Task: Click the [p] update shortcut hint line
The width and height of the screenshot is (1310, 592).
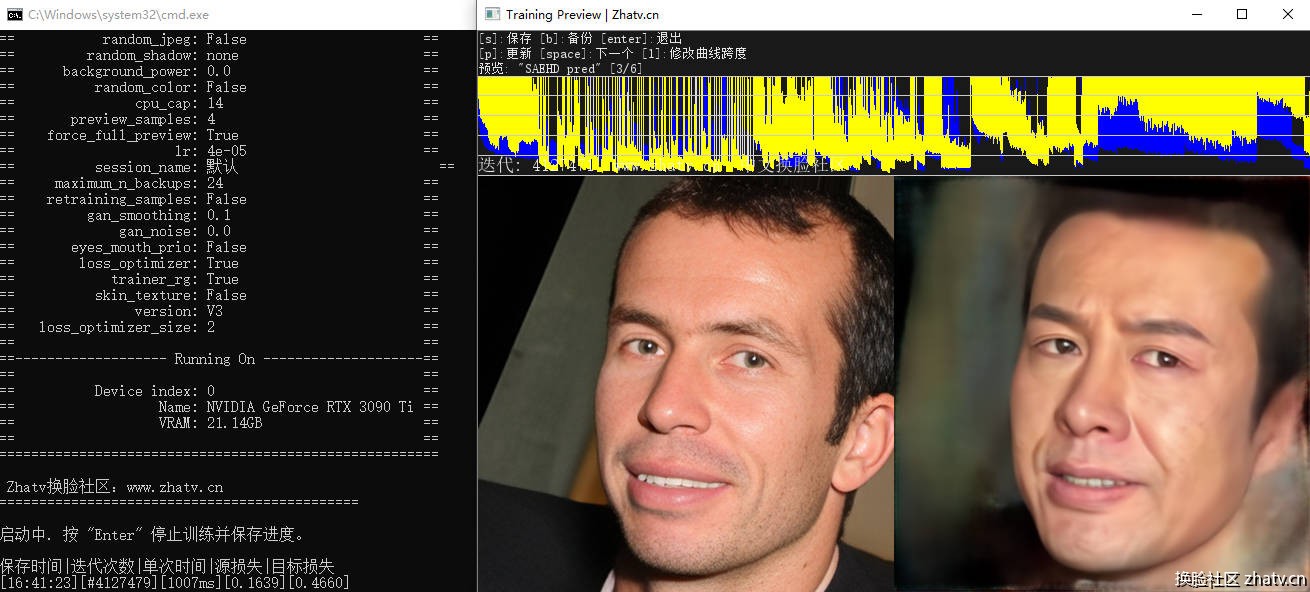Action: pos(612,53)
